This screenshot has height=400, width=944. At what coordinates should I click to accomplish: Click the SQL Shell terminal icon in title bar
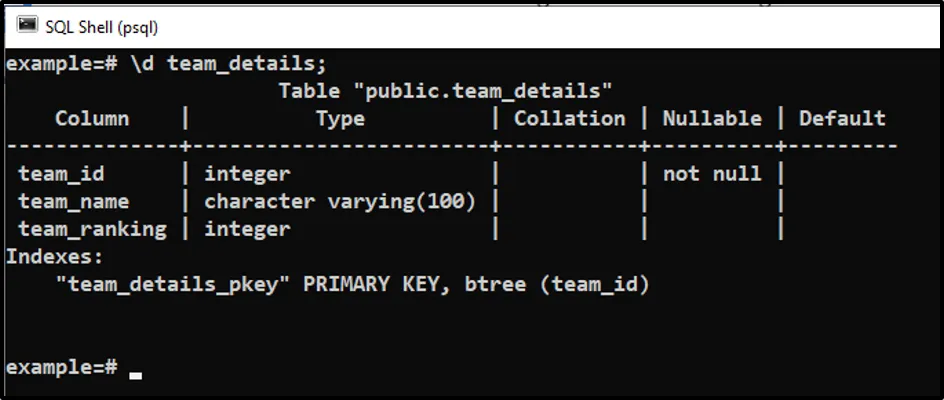click(x=28, y=25)
